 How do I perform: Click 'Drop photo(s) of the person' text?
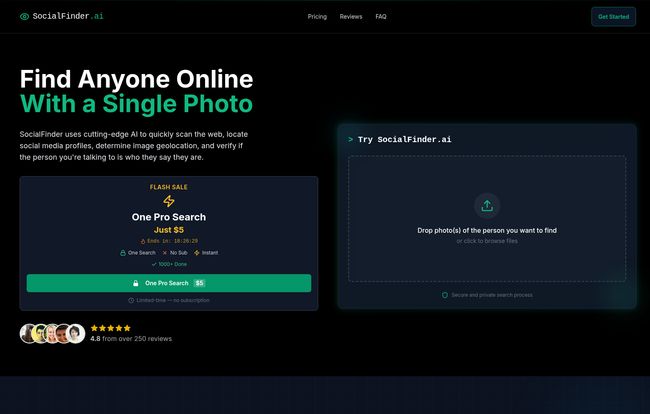[487, 230]
